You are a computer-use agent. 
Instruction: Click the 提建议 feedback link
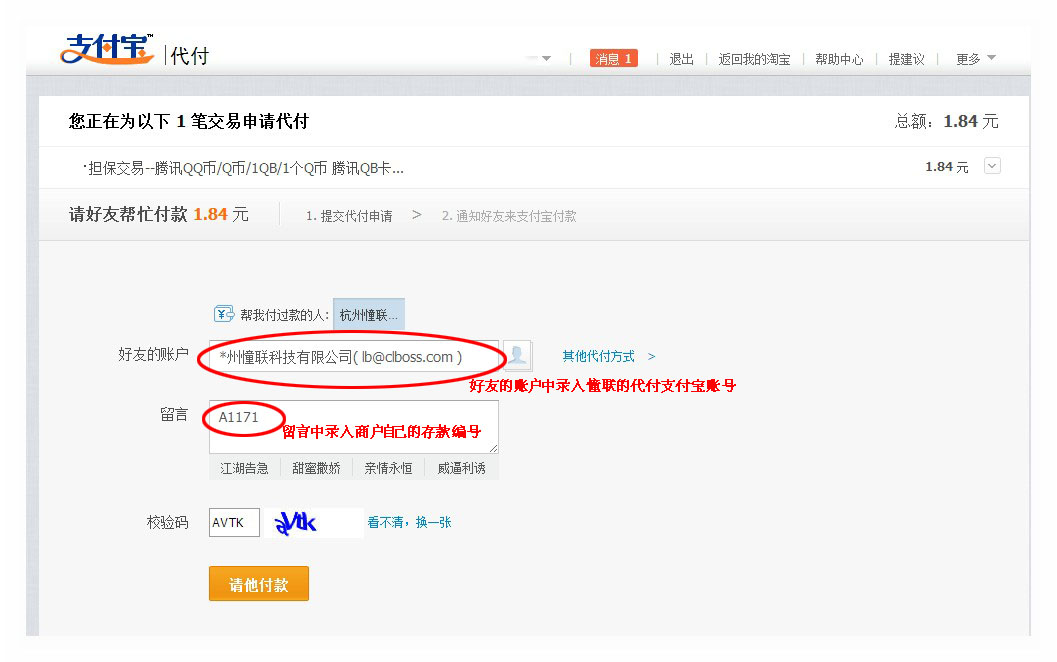click(x=906, y=59)
